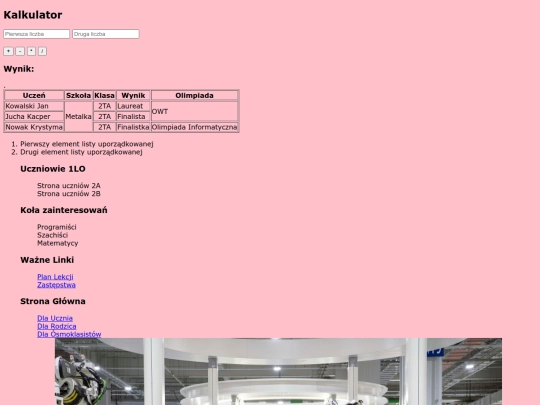Click the exhibition hall photo
Screen dimensions: 540x405
(x=278, y=371)
